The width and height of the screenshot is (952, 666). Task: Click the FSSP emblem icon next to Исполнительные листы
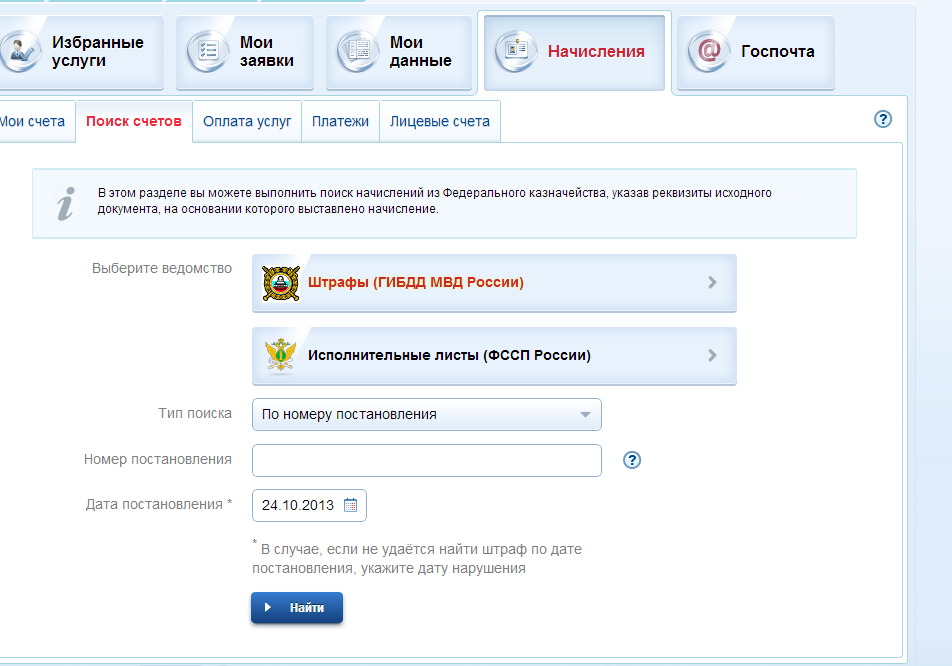[x=281, y=355]
